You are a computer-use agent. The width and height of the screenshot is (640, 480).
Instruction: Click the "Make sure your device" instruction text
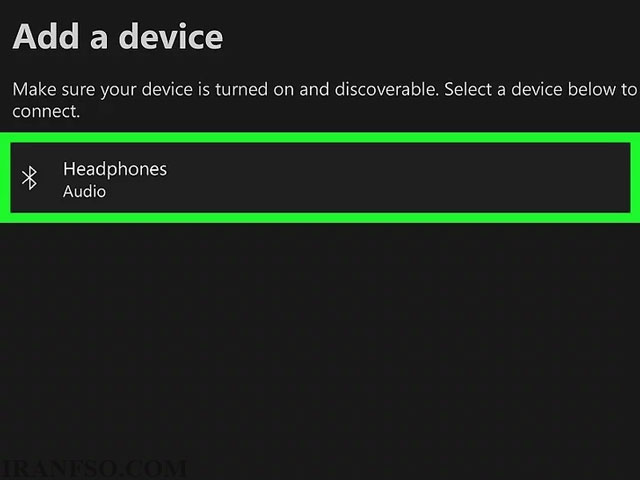102,89
